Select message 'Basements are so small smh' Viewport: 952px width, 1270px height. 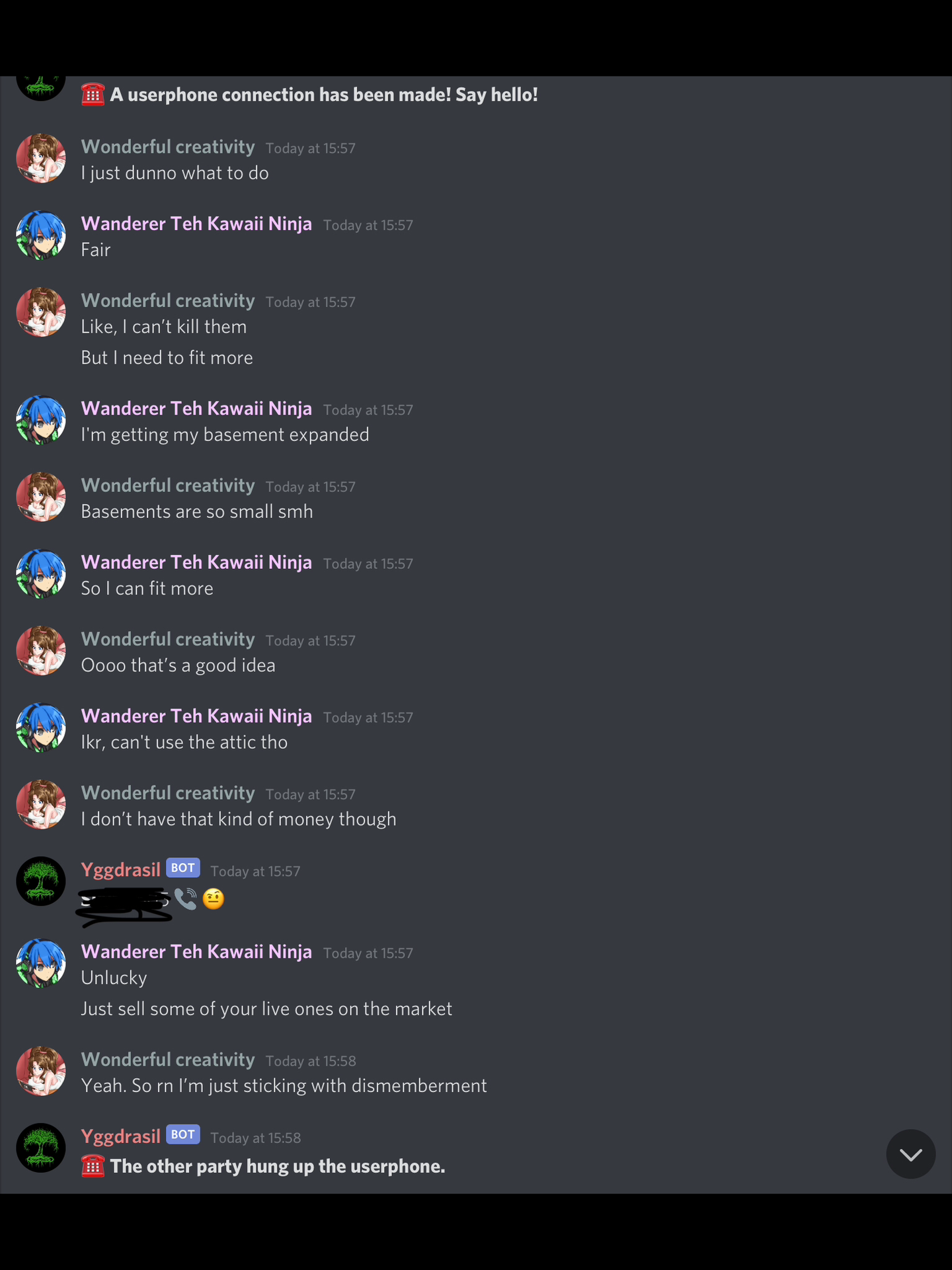point(197,511)
